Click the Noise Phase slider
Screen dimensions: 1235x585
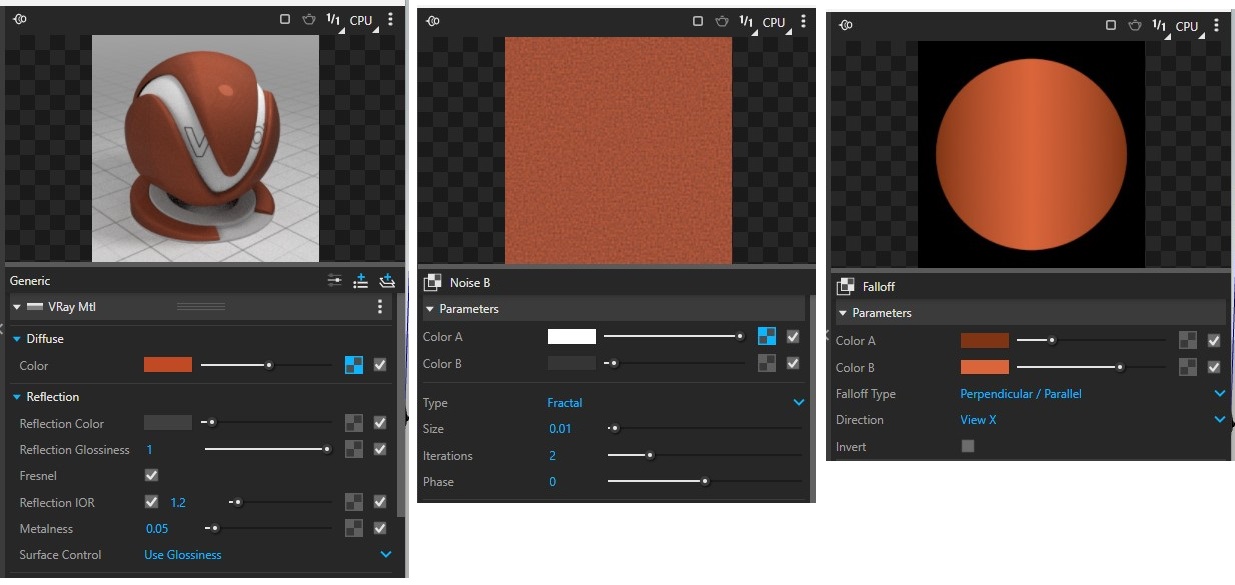coord(705,481)
